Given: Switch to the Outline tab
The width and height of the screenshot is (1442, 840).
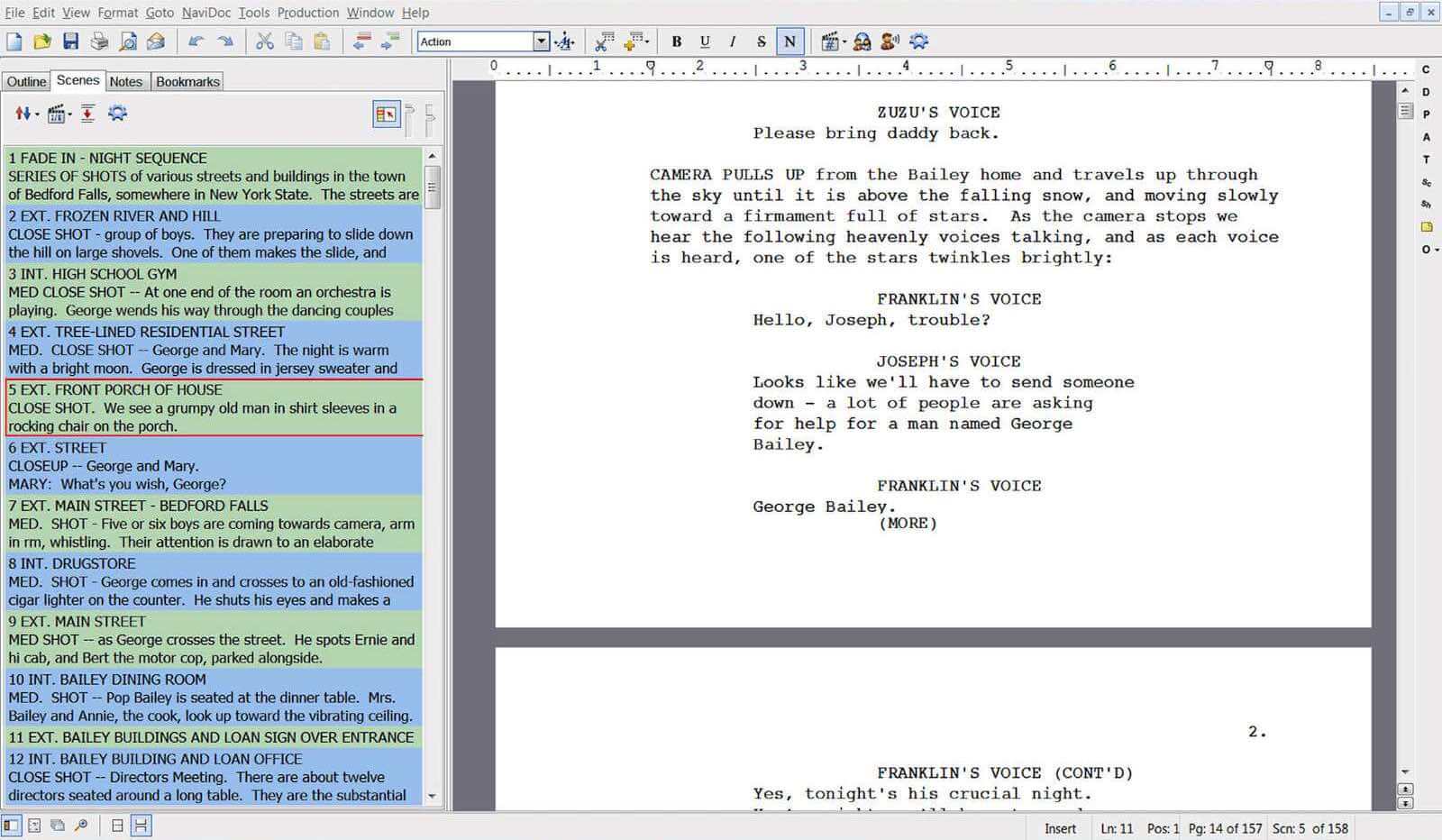Looking at the screenshot, I should (26, 81).
